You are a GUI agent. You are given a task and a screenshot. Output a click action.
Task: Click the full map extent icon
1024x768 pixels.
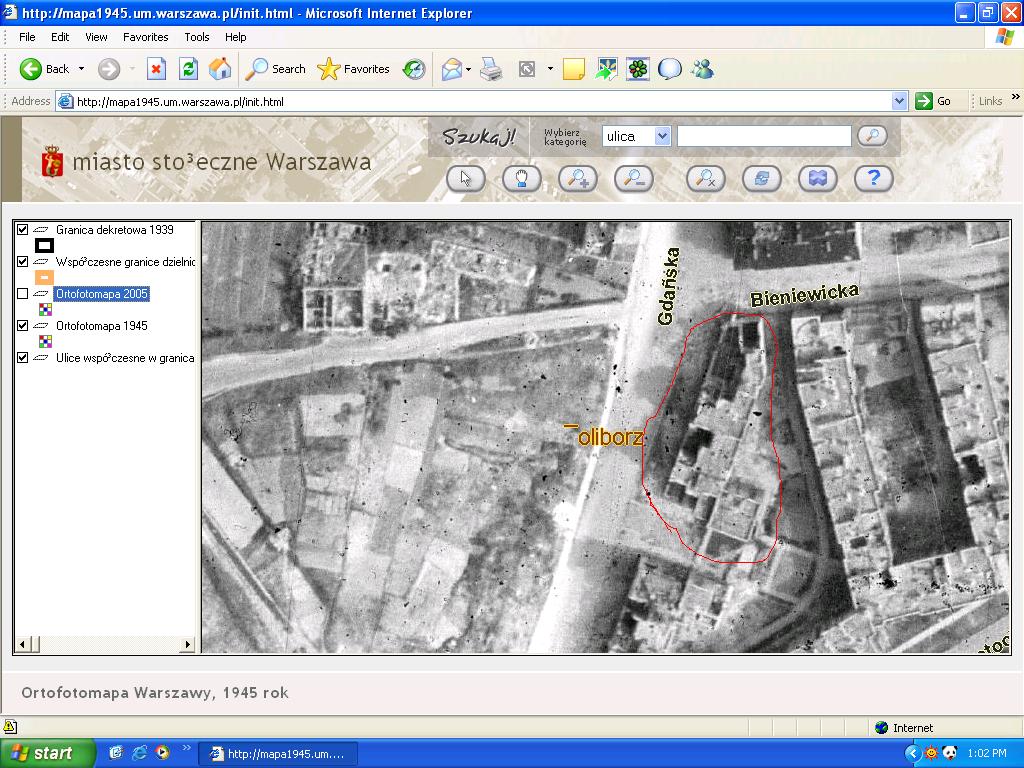tap(817, 178)
